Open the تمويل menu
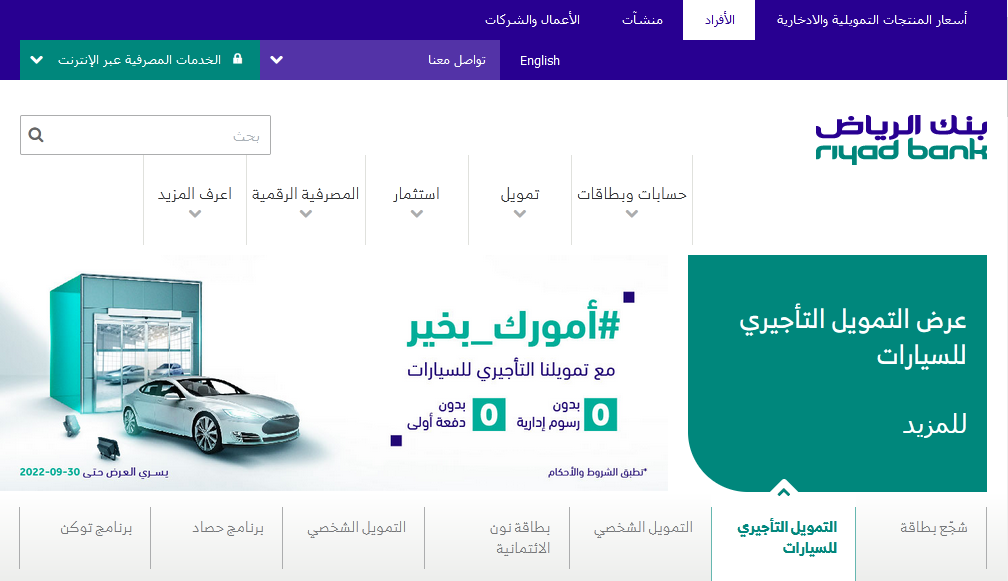 coord(520,194)
